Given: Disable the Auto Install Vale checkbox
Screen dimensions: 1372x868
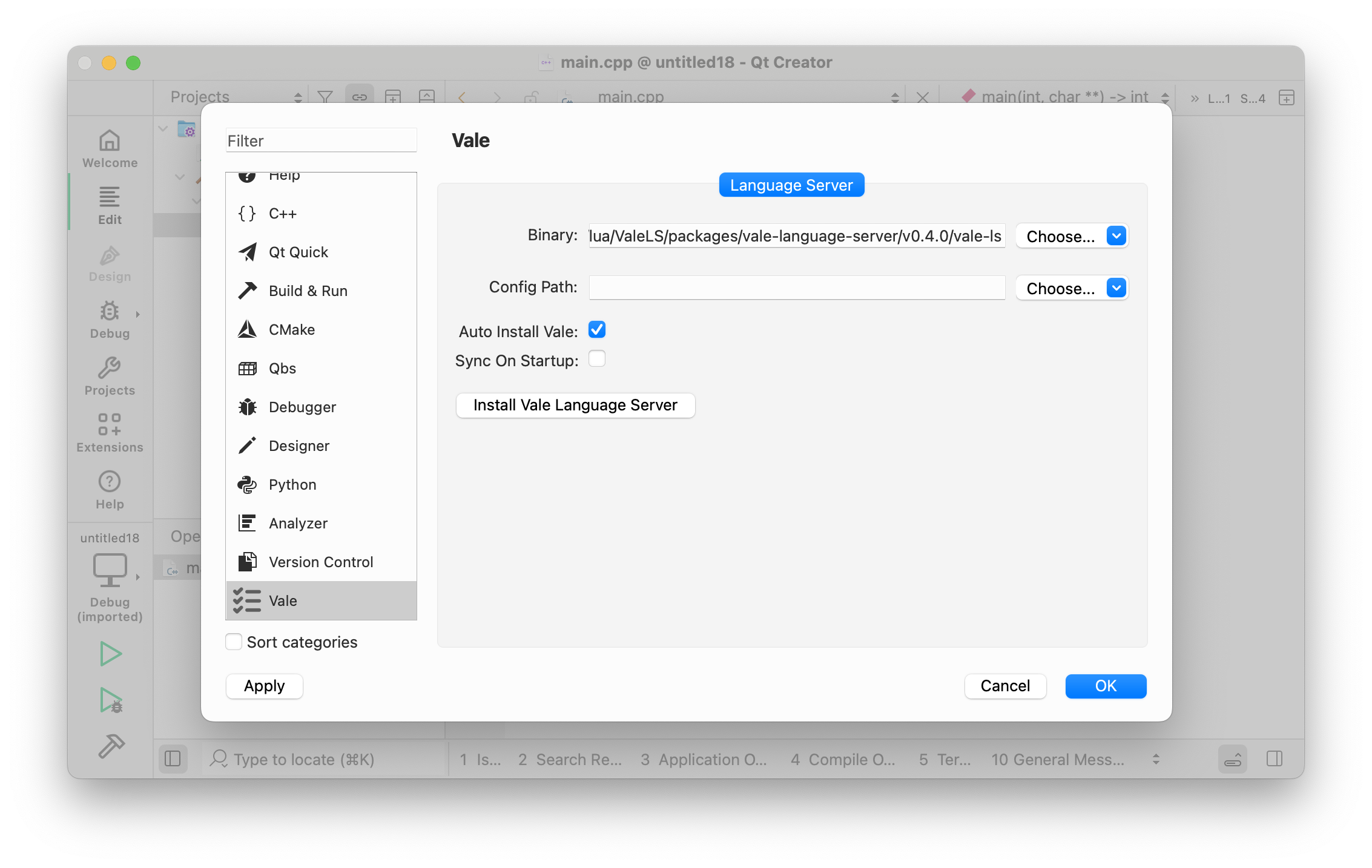Looking at the screenshot, I should pos(597,330).
